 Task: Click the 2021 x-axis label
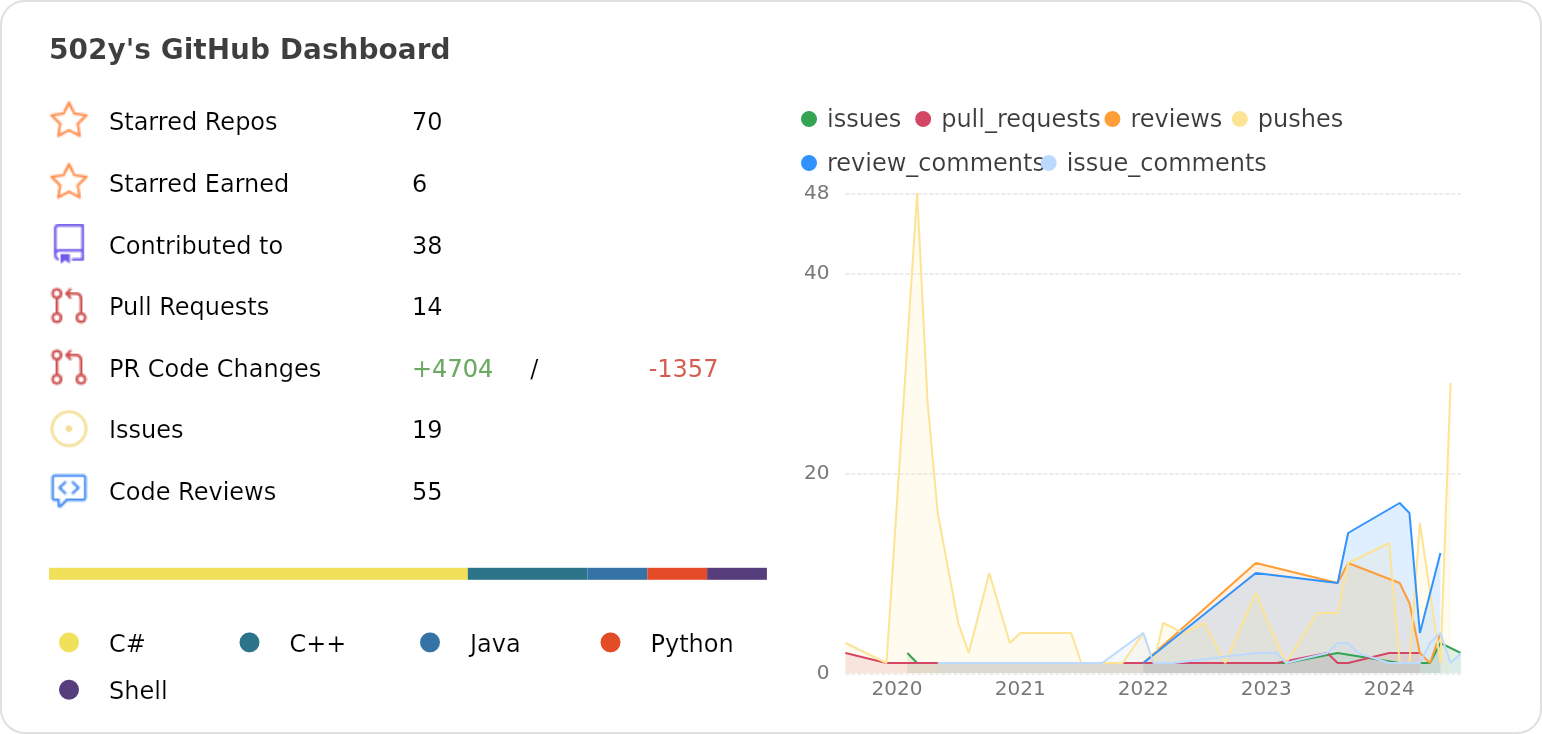coord(1020,689)
